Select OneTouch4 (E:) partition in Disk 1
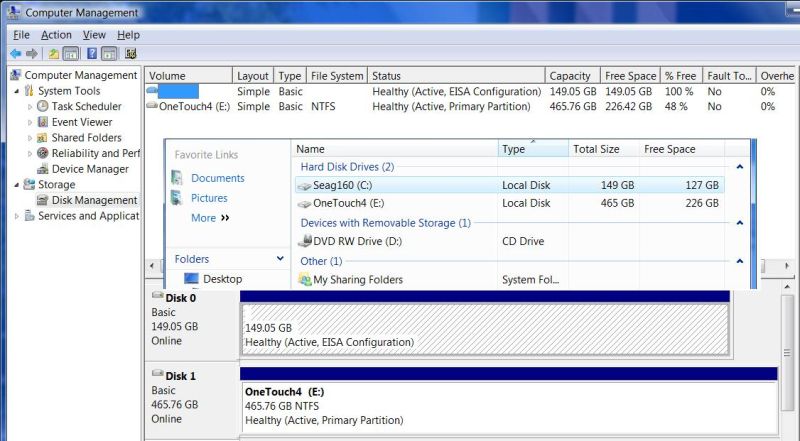This screenshot has width=800, height=441. (x=509, y=407)
